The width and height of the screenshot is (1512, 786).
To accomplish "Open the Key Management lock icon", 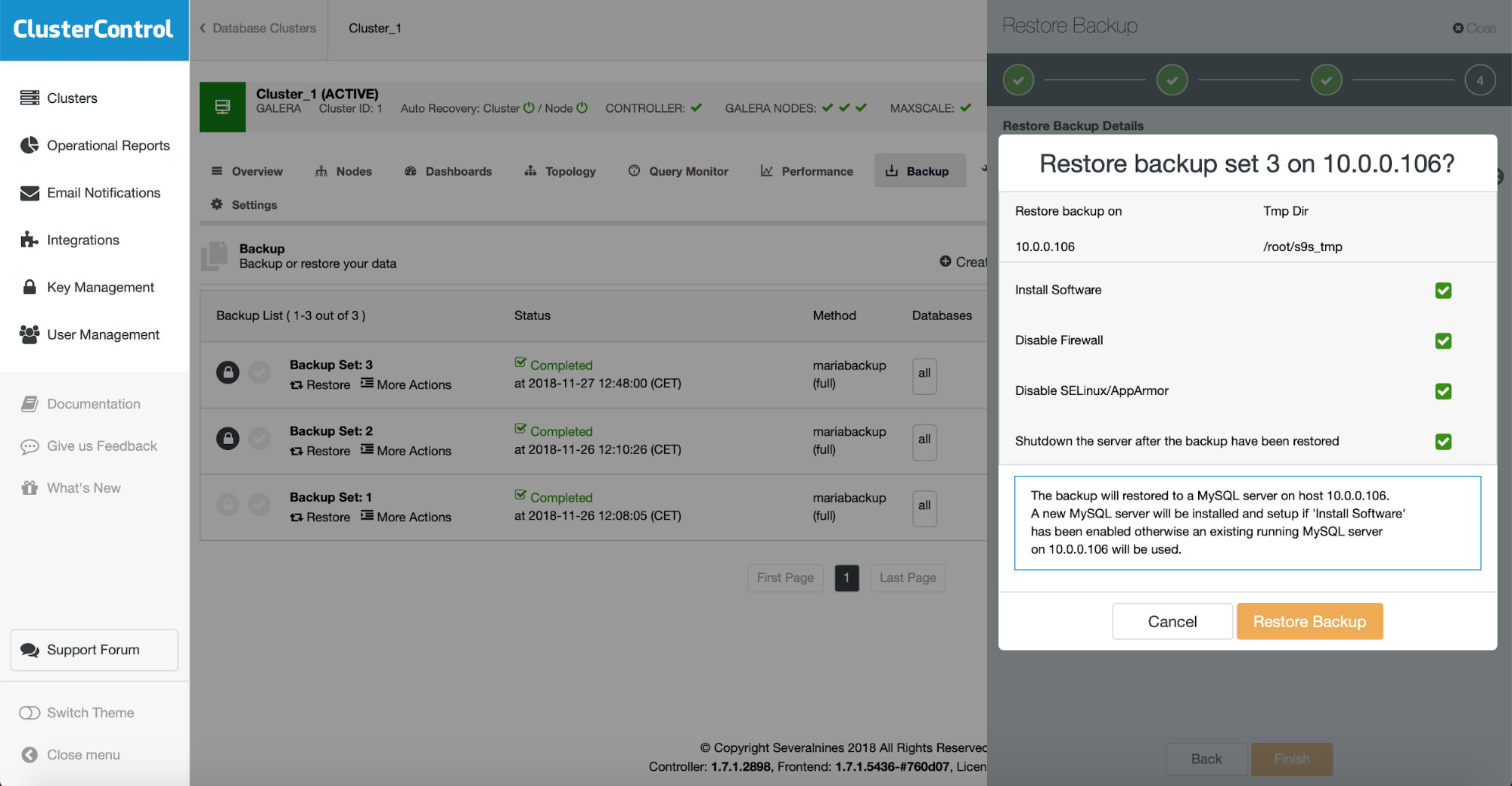I will tap(29, 287).
